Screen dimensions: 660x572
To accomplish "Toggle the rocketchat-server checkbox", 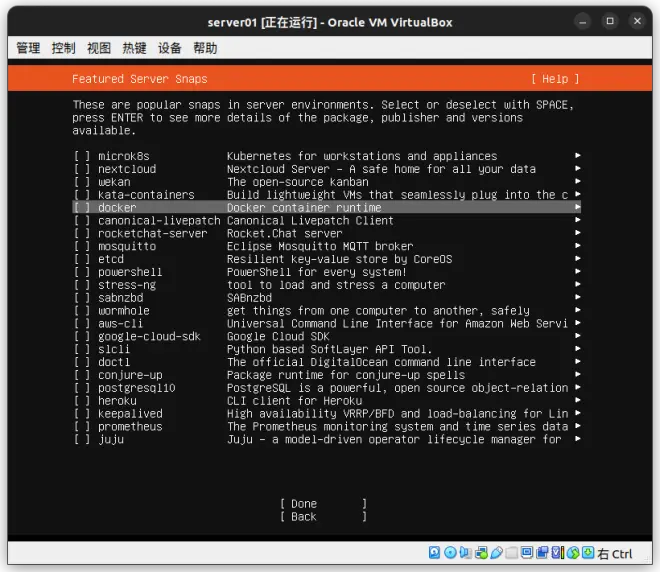I will (82, 234).
